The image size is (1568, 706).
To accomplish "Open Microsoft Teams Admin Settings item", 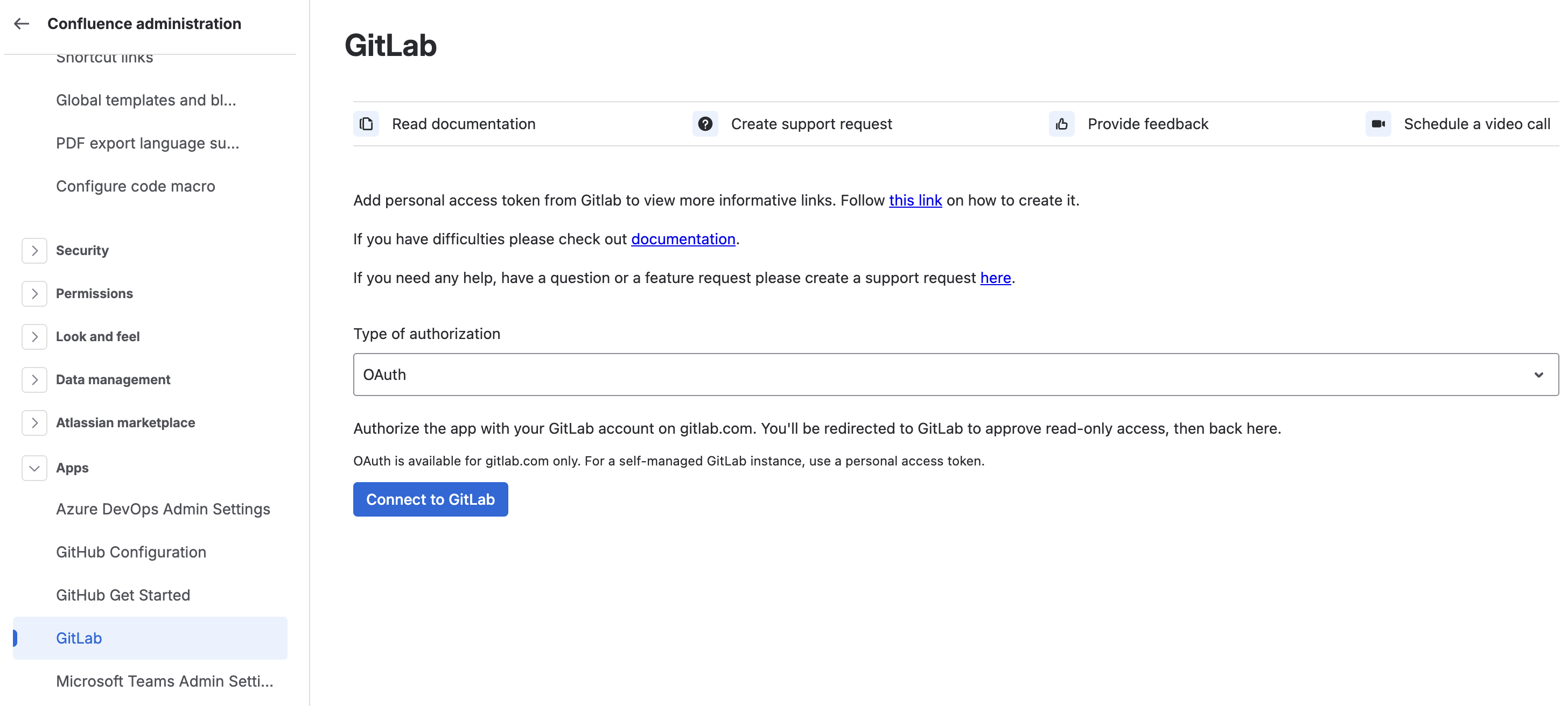I will click(x=165, y=682).
